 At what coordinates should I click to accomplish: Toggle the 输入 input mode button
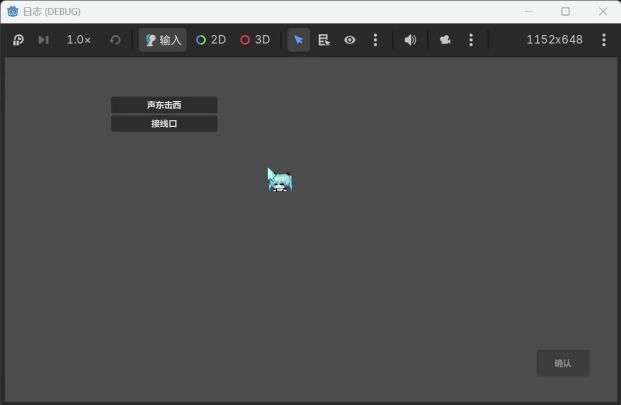click(163, 40)
